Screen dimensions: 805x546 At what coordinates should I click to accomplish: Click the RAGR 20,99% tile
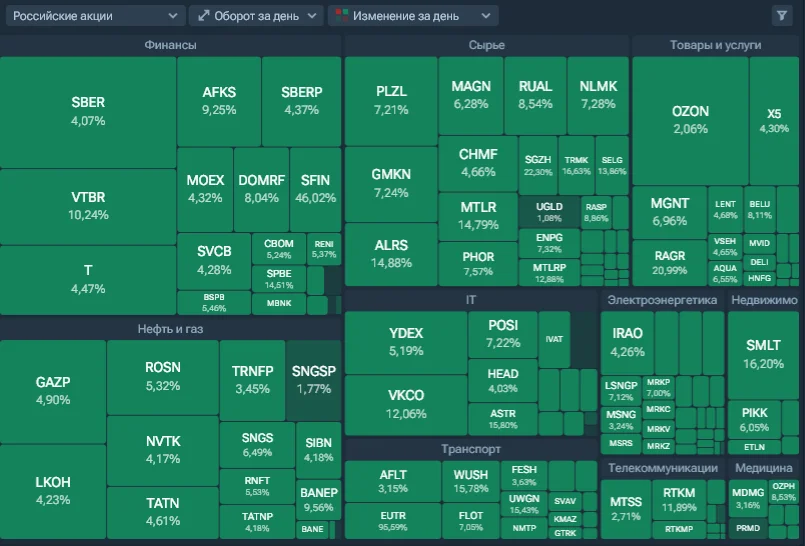coord(669,263)
